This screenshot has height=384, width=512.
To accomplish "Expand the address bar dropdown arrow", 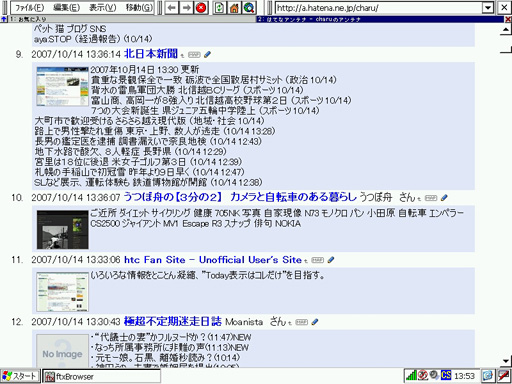I will click(488, 8).
